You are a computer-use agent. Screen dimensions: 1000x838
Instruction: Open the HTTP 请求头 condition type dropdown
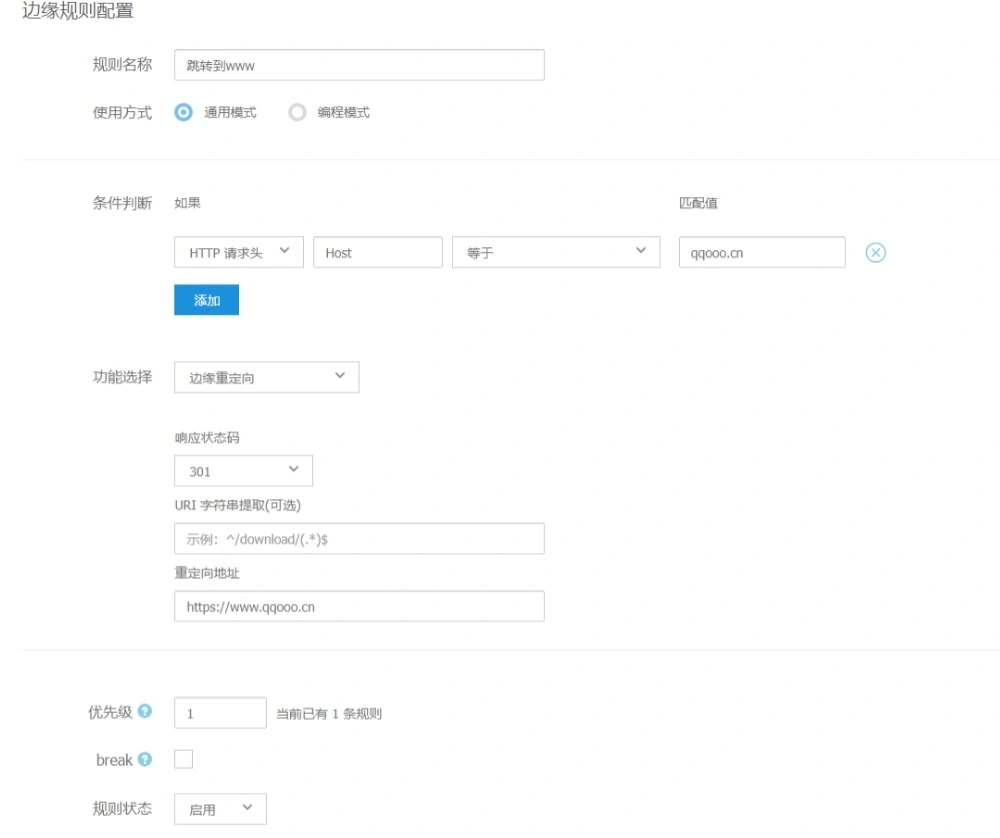239,253
